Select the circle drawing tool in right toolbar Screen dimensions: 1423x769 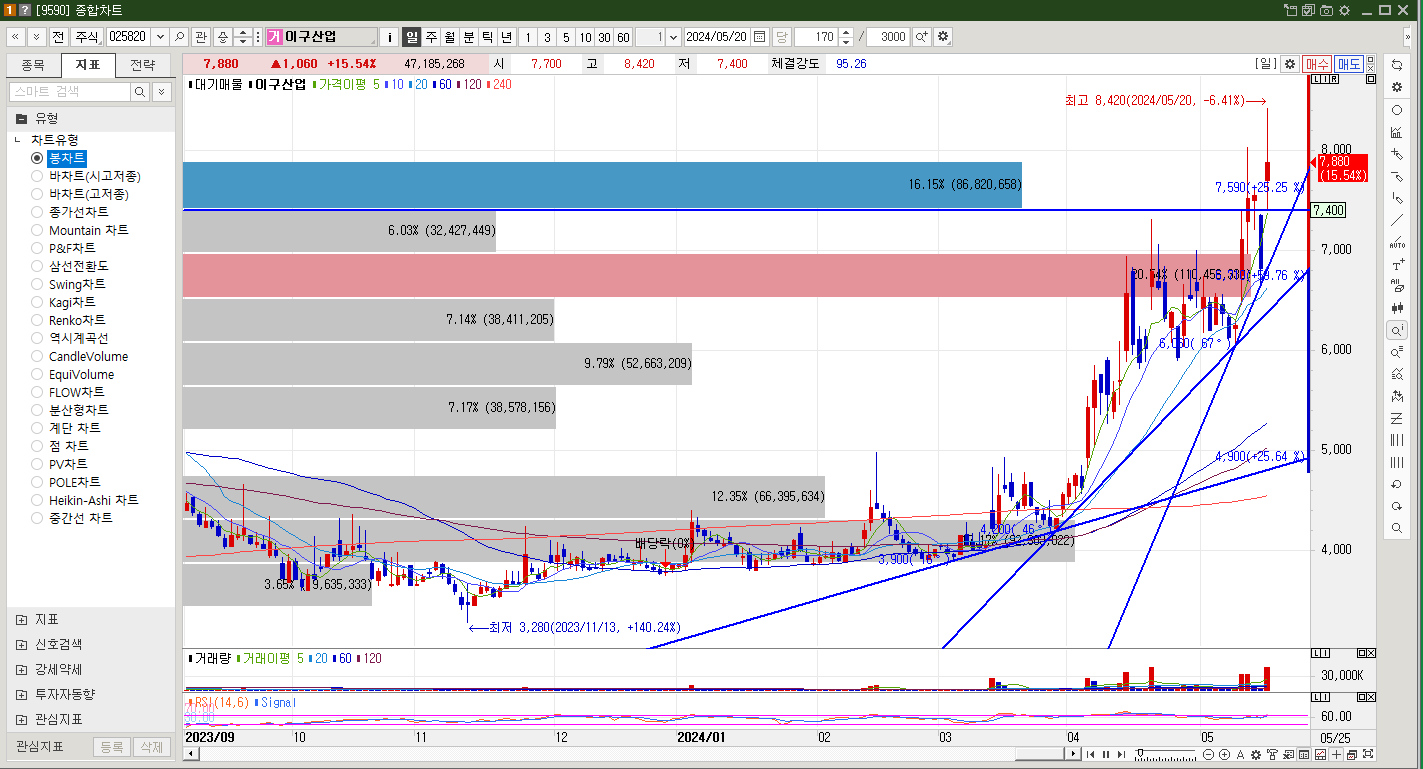(1397, 110)
